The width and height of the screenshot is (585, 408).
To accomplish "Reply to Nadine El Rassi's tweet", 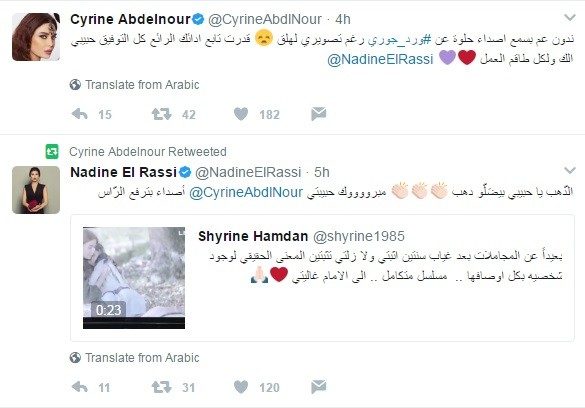I will pyautogui.click(x=79, y=387).
